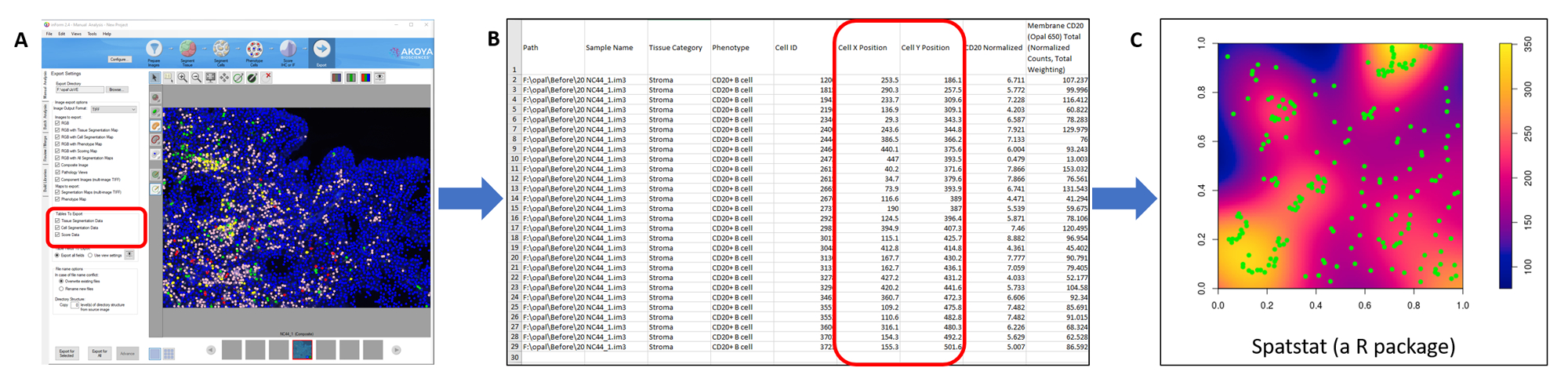The height and width of the screenshot is (386, 1568).
Task: Open the Image Output Format TIFF dropdown
Action: pos(113,109)
